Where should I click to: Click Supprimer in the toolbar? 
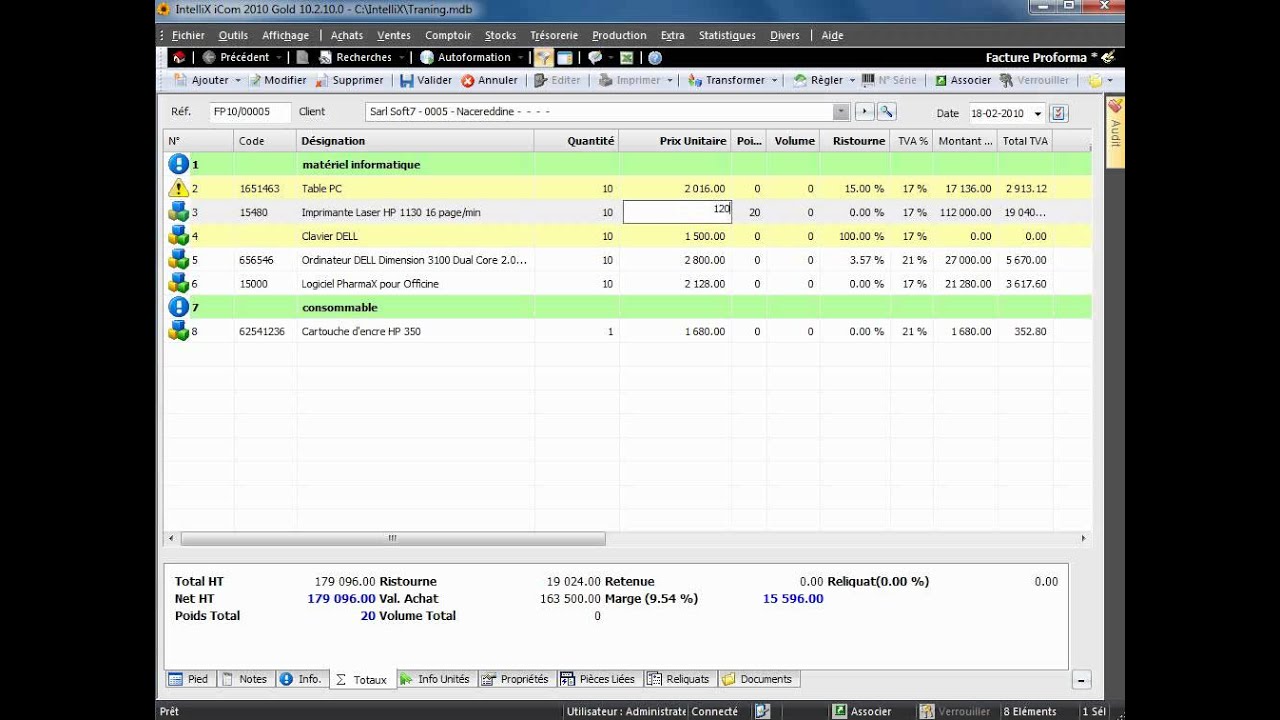[350, 80]
